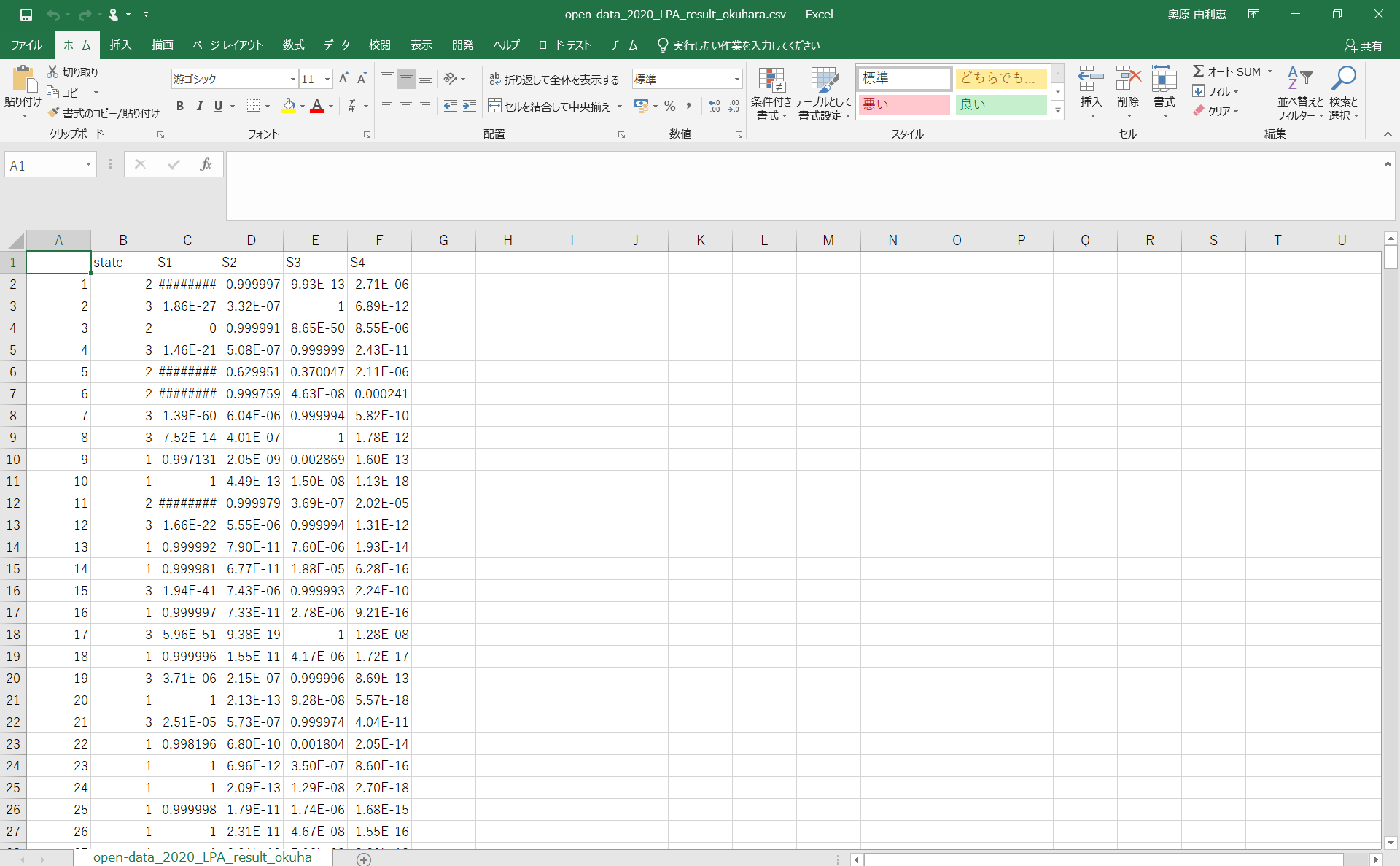Toggle Italic formatting
This screenshot has width=1400, height=866.
tap(199, 107)
